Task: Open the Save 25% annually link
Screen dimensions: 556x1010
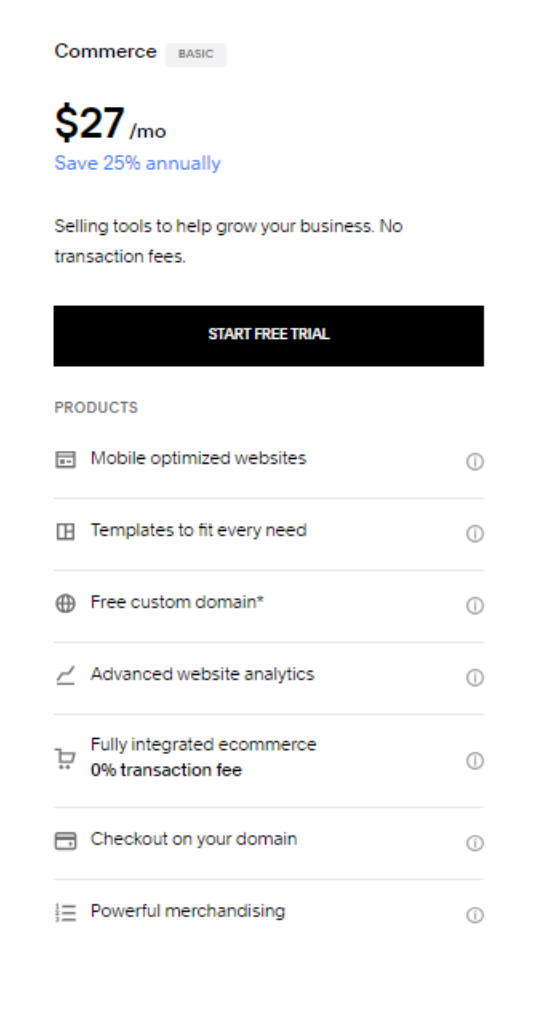Action: click(137, 163)
